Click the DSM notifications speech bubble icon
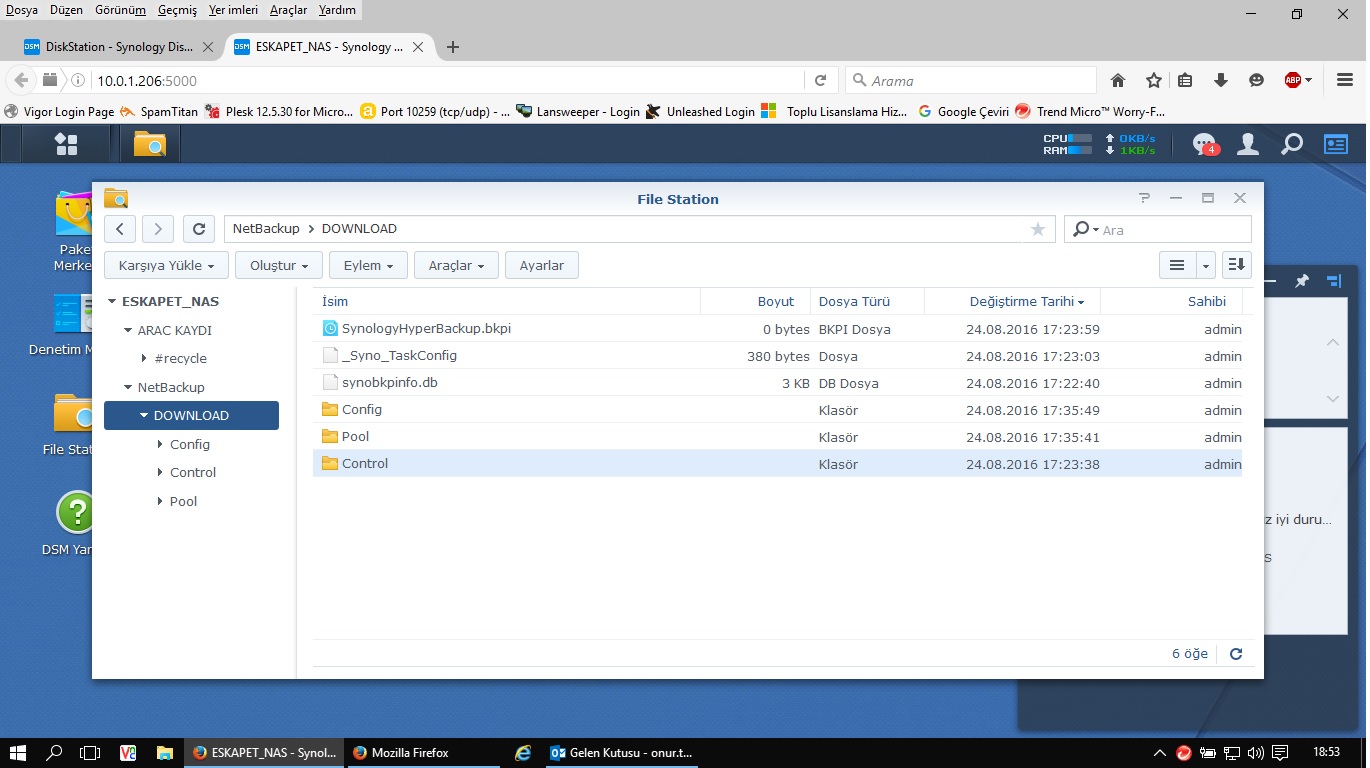 1205,145
